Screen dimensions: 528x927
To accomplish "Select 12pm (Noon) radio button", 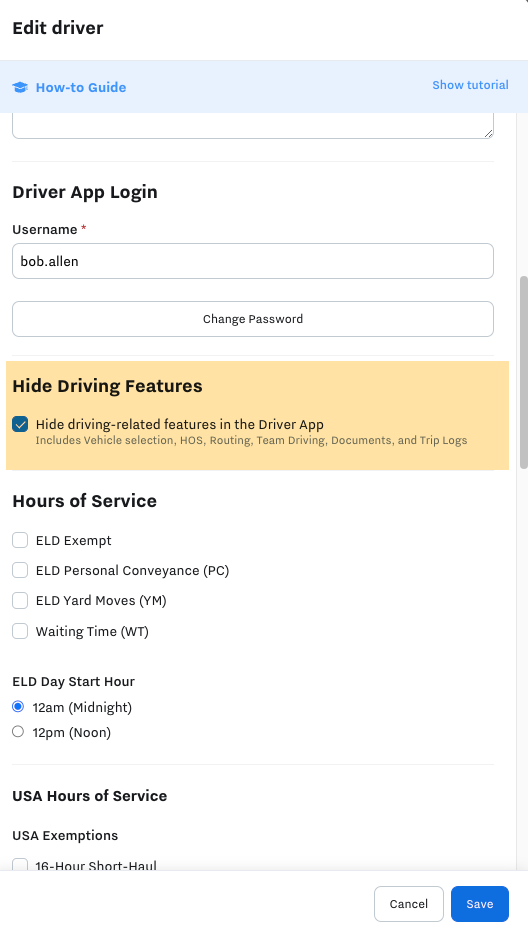I will (18, 732).
